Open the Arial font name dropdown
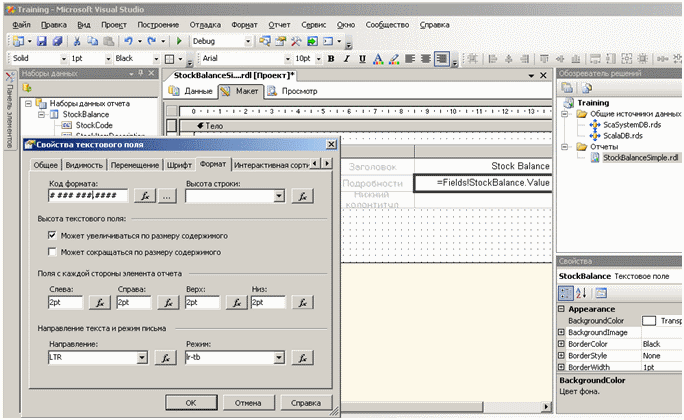This screenshot has height=420, width=684. tap(287, 59)
